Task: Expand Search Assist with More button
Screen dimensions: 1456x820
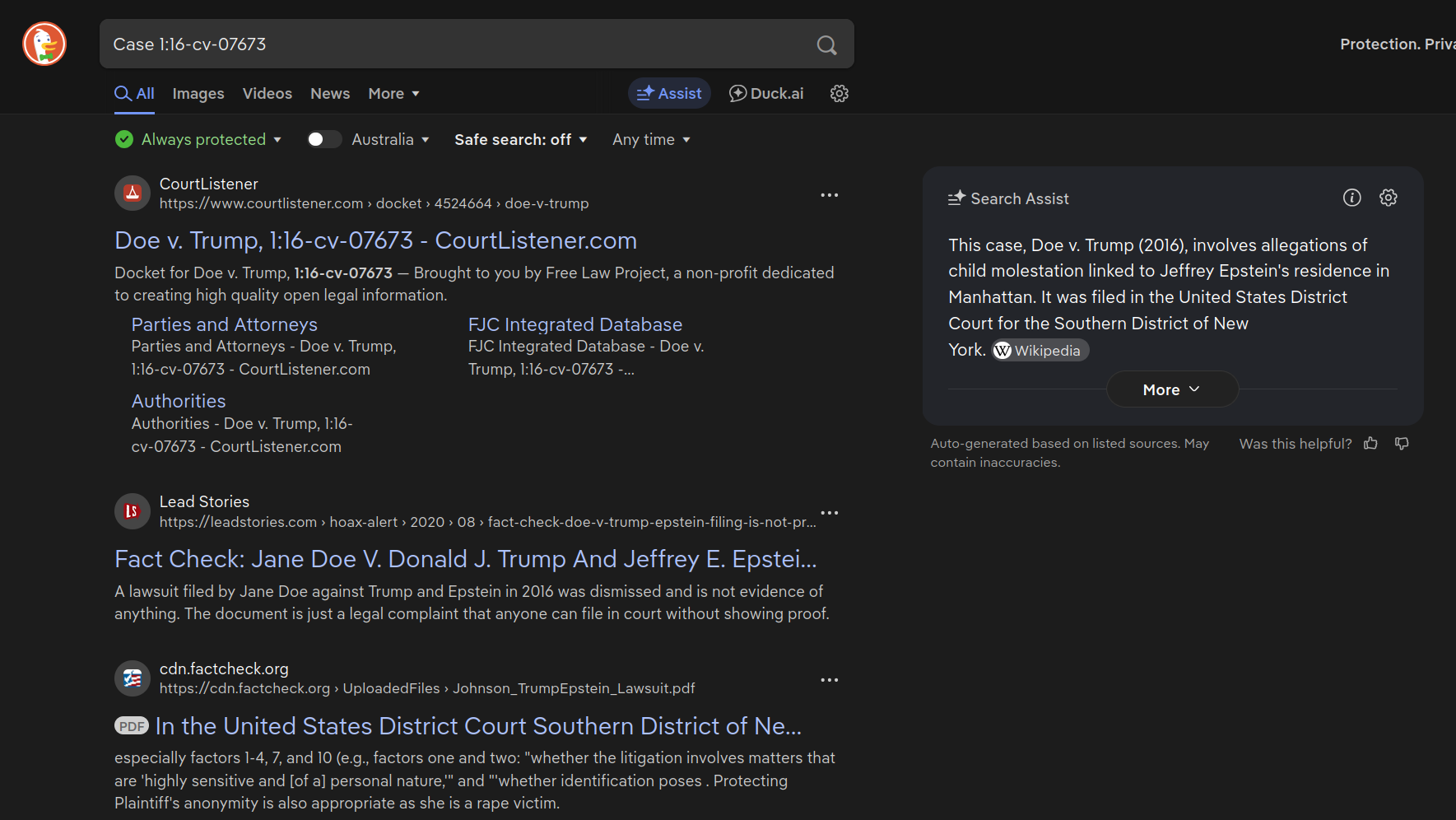Action: pos(1172,389)
